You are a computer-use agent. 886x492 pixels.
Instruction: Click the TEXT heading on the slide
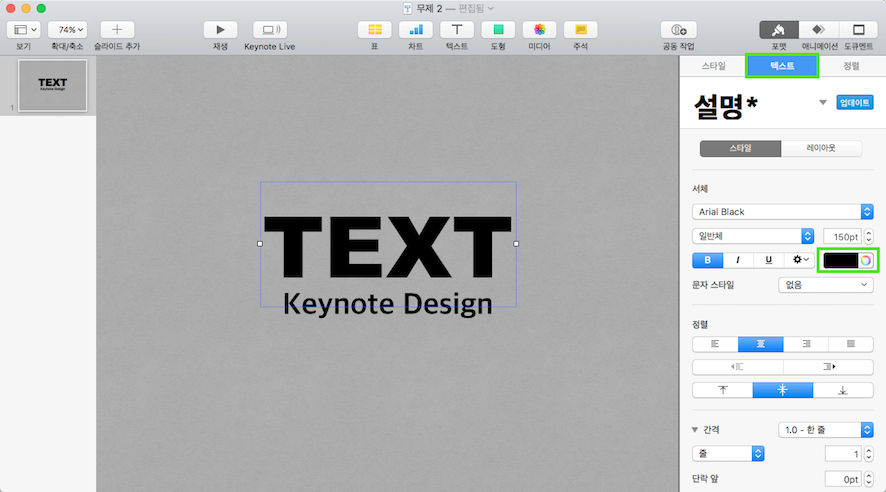click(x=388, y=247)
